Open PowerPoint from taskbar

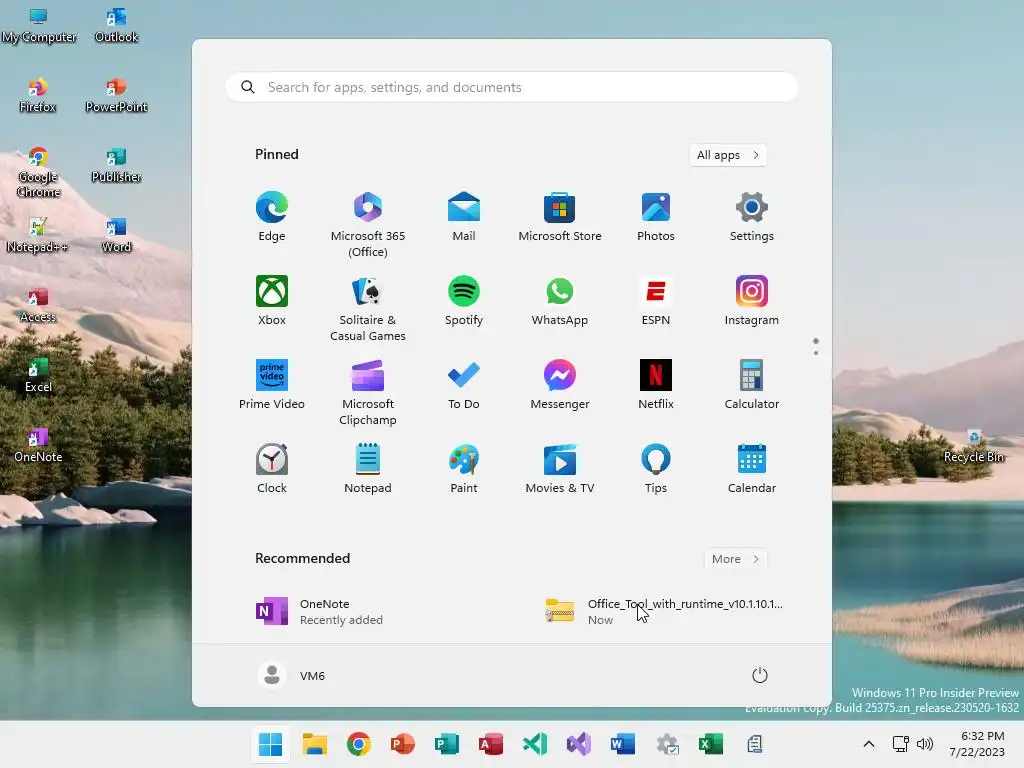(x=403, y=744)
